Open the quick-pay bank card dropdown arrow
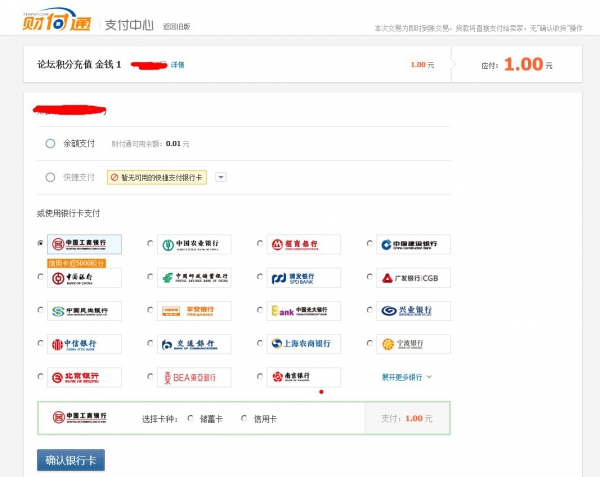 [x=221, y=177]
